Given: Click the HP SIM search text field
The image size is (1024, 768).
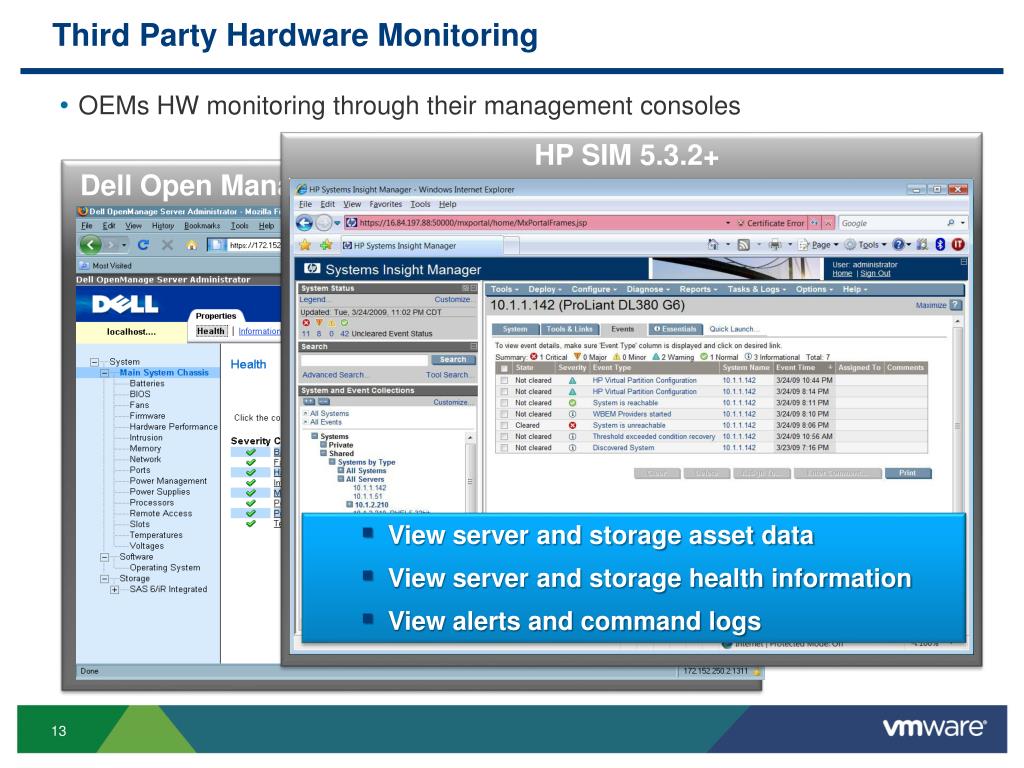Looking at the screenshot, I should tap(364, 360).
